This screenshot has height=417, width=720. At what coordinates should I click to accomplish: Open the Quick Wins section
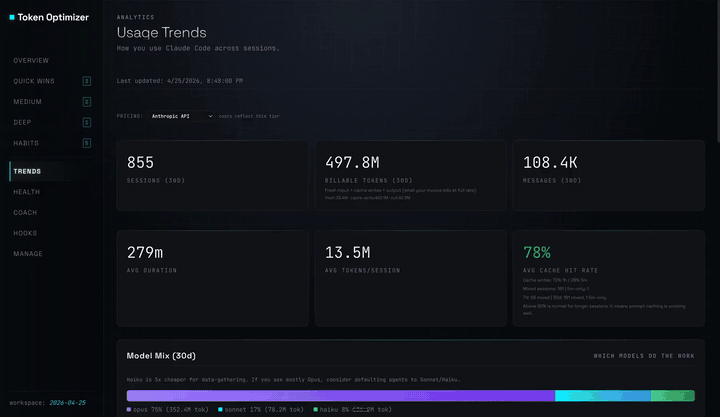[34, 81]
